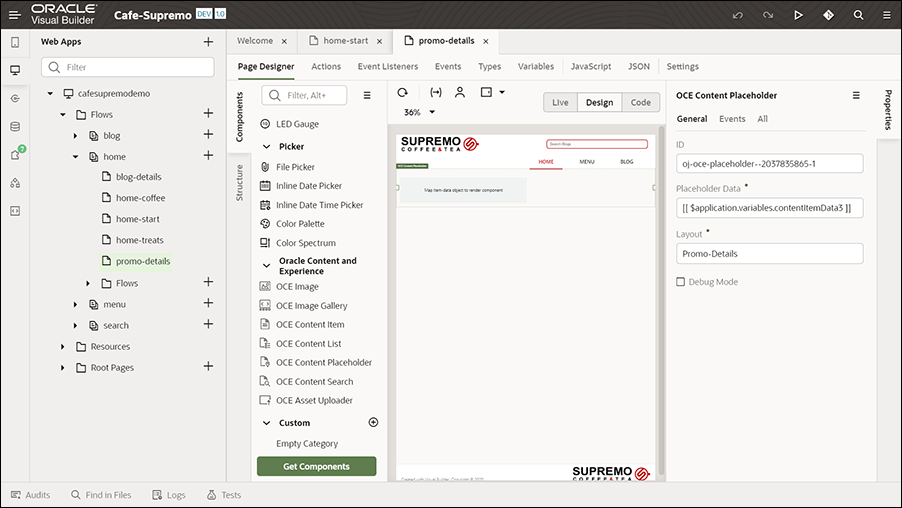902x508 pixels.
Task: Open the Actions tab
Action: pos(326,67)
